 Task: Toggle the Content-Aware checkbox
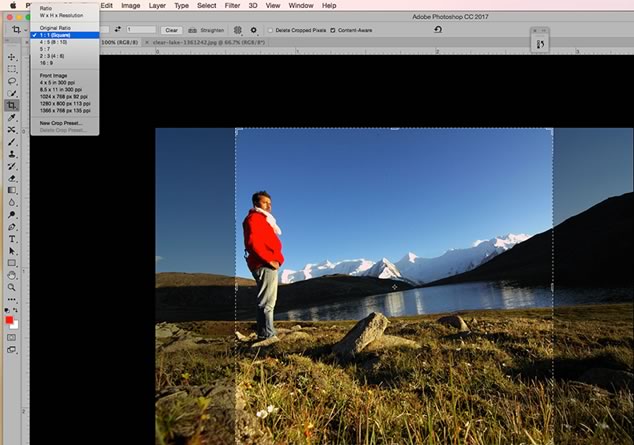click(333, 30)
